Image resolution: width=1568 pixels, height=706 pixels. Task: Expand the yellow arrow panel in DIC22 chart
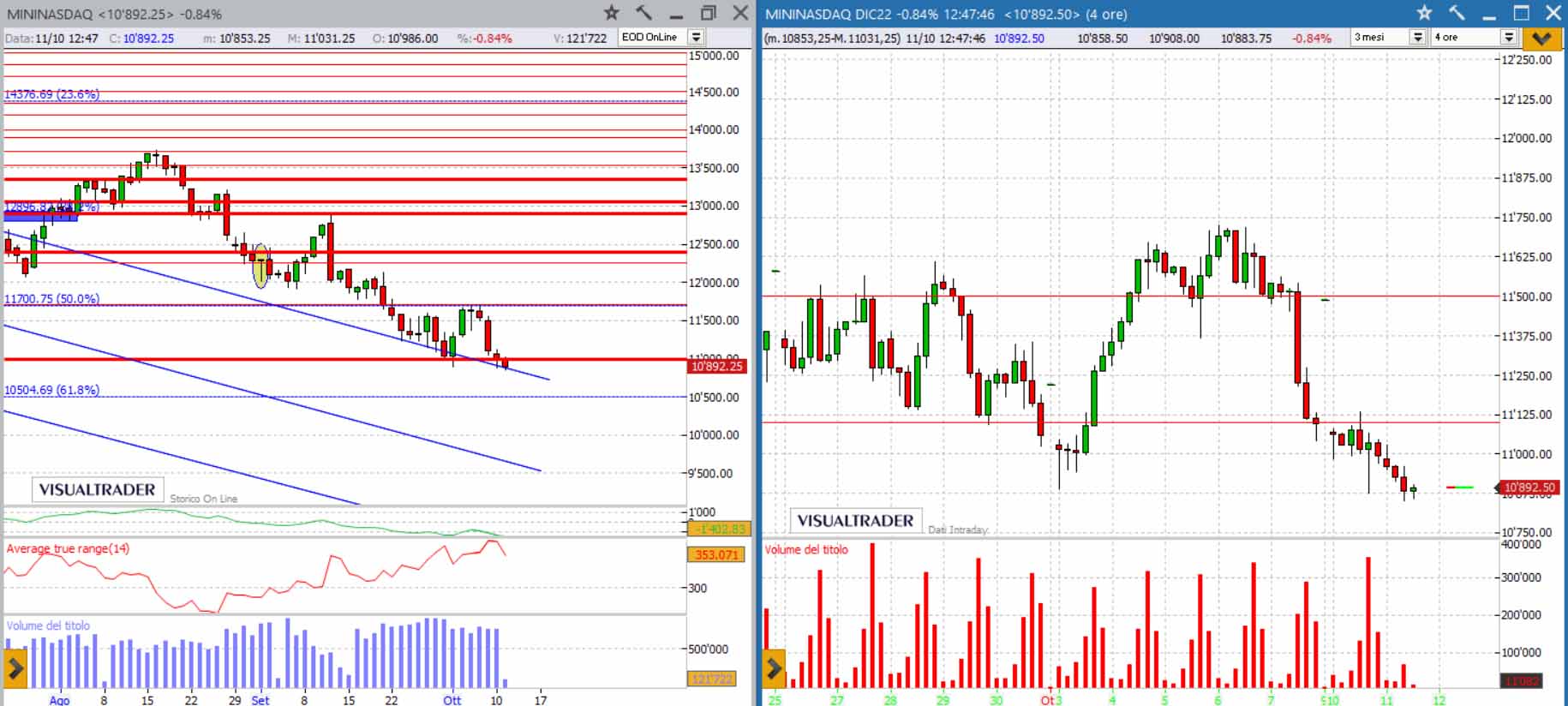(774, 669)
